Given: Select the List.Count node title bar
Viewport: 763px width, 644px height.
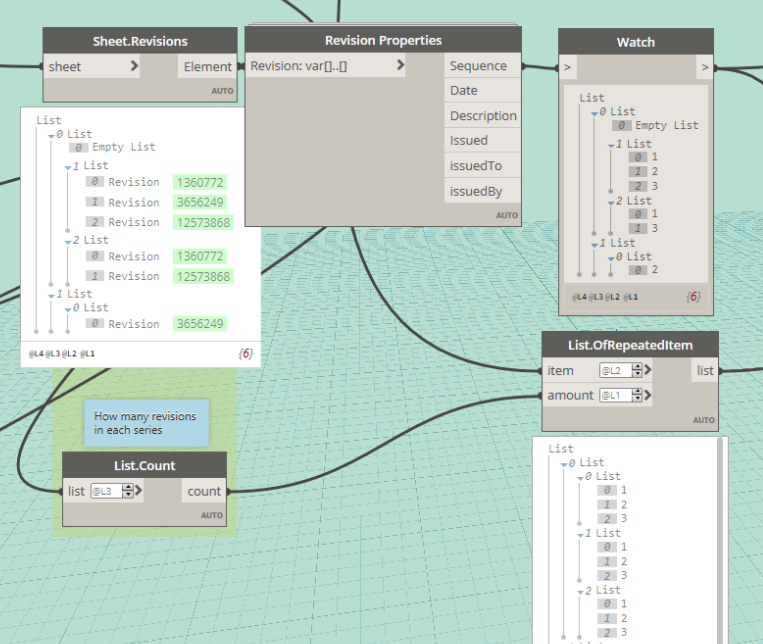Looking at the screenshot, I should click(145, 465).
